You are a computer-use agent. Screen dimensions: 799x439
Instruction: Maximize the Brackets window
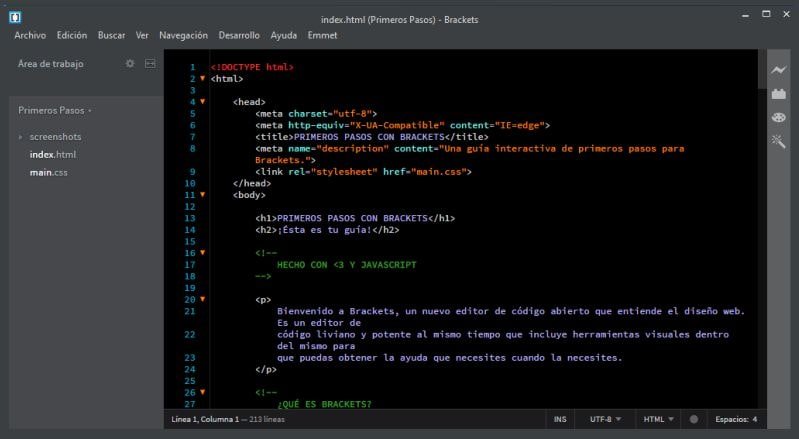click(766, 14)
